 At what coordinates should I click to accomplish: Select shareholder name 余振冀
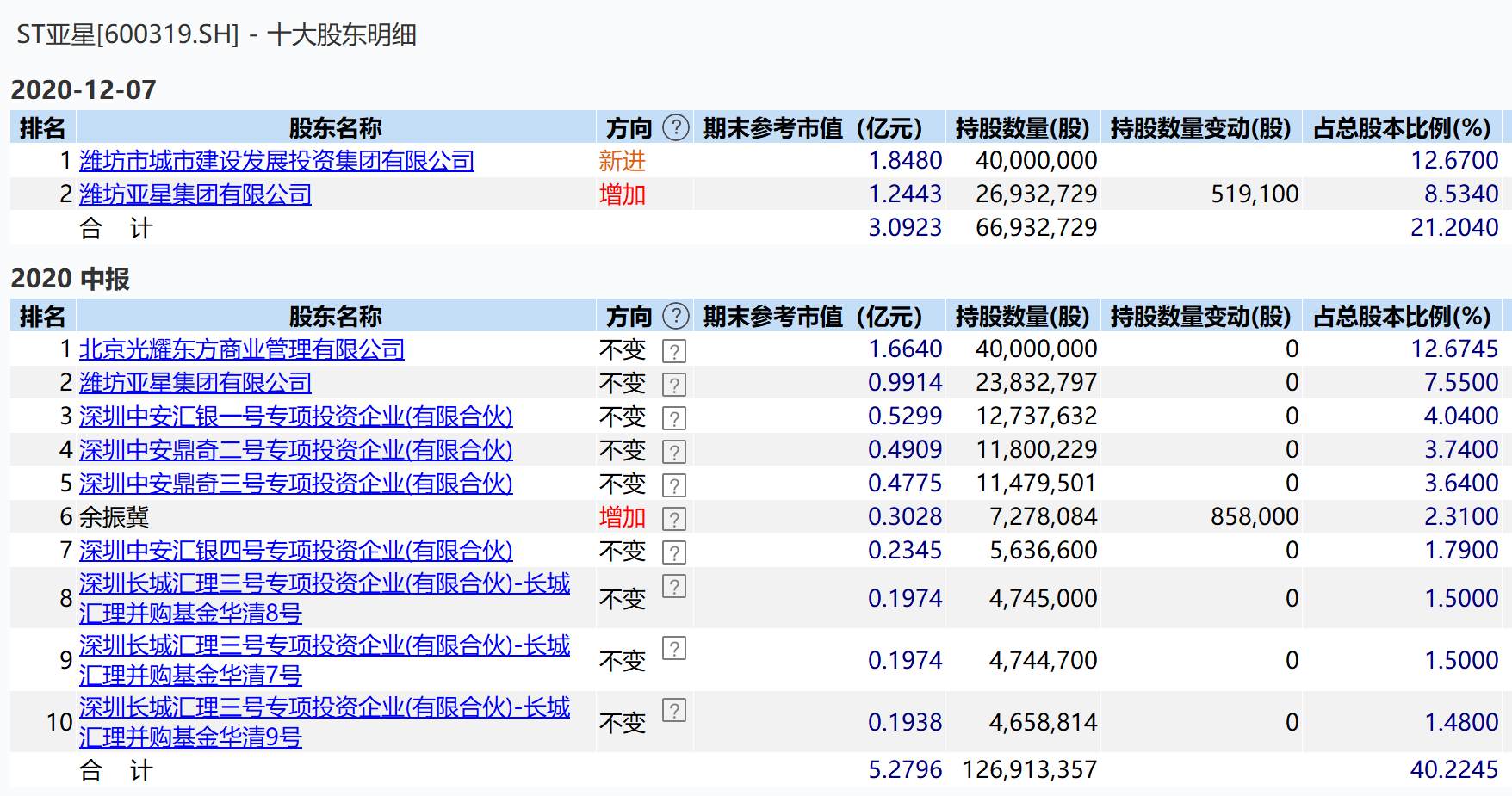click(x=115, y=517)
